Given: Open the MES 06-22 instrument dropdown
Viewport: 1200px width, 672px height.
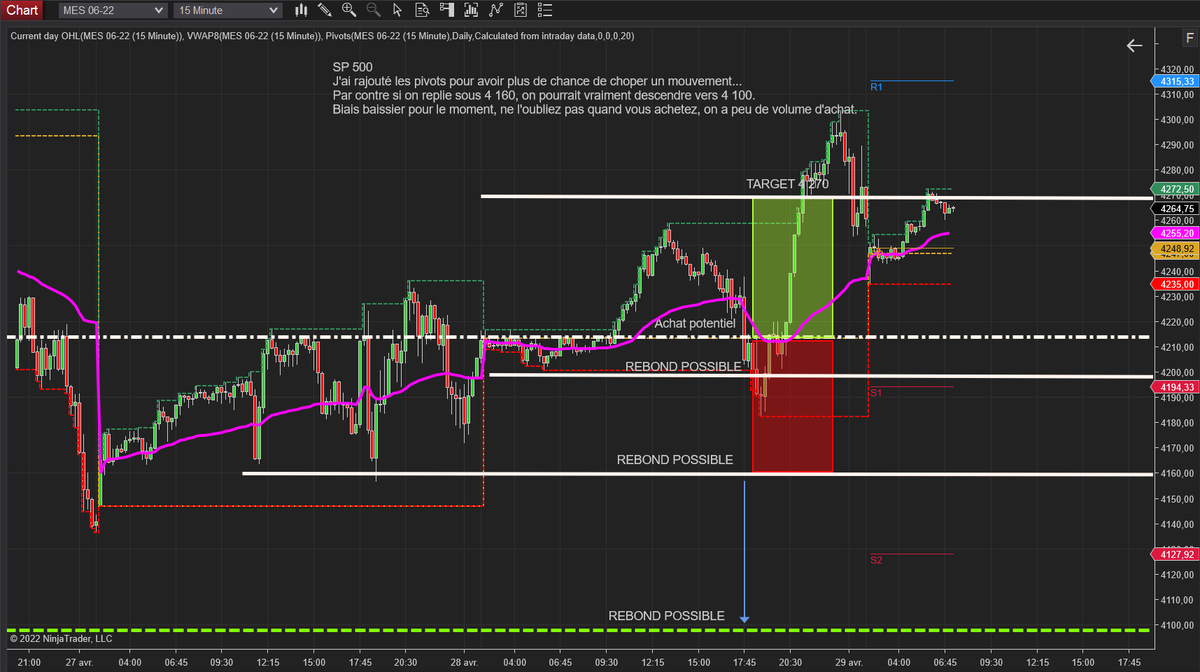Looking at the screenshot, I should [111, 10].
